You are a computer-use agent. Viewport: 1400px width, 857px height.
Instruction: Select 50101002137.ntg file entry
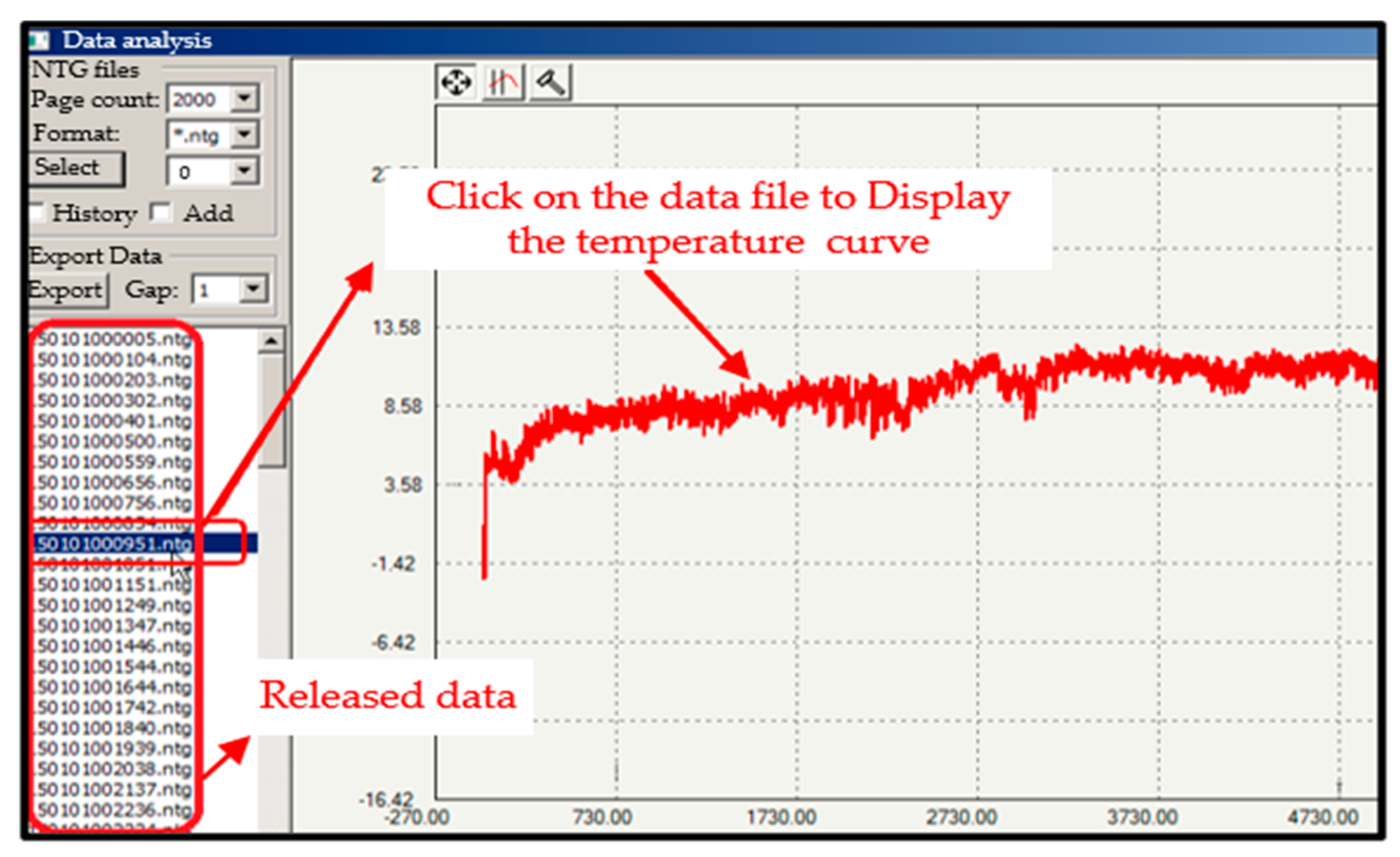click(x=115, y=789)
